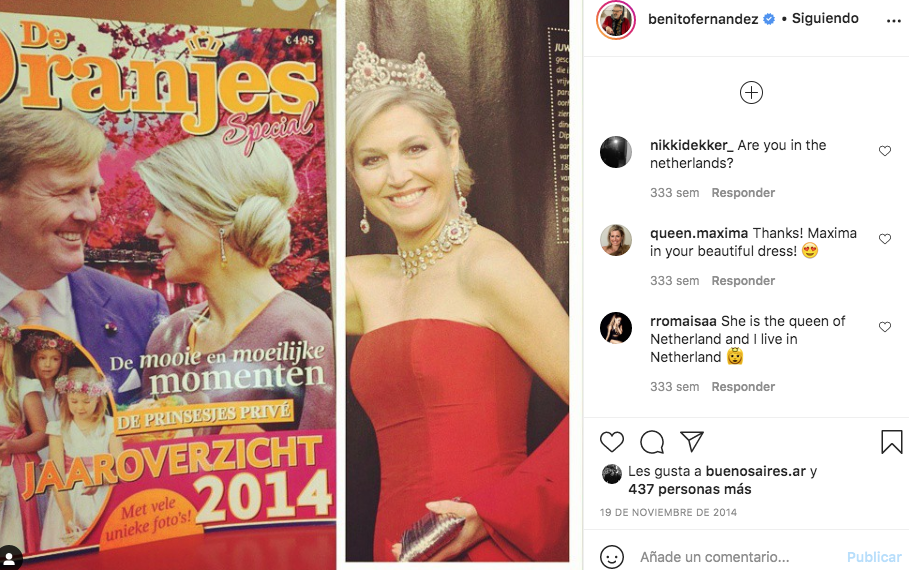Focus the 'Añade un comentario...' field

(736, 557)
